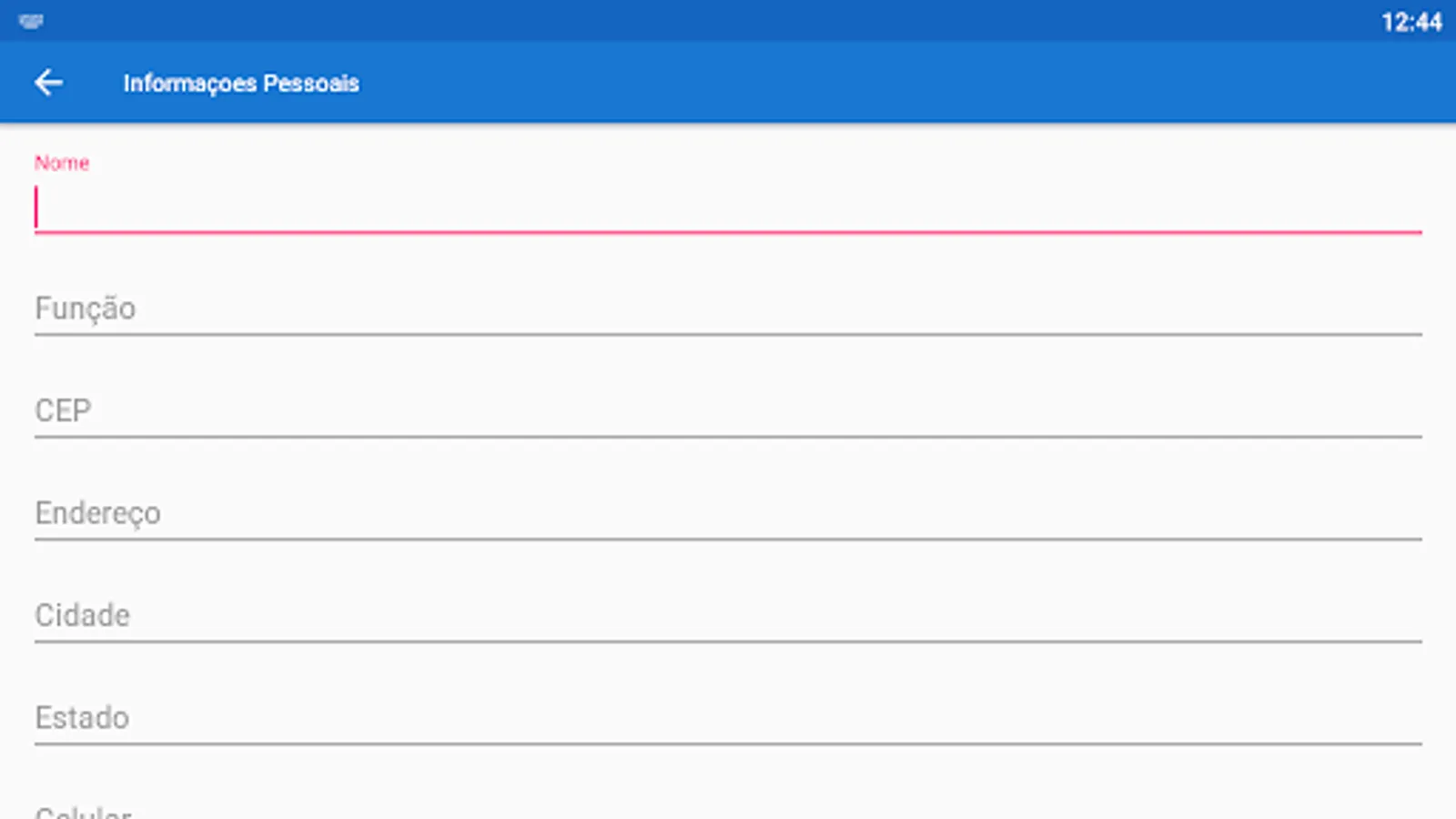Click the Endereço placeholder label
The height and width of the screenshot is (819, 1456).
pos(97,513)
